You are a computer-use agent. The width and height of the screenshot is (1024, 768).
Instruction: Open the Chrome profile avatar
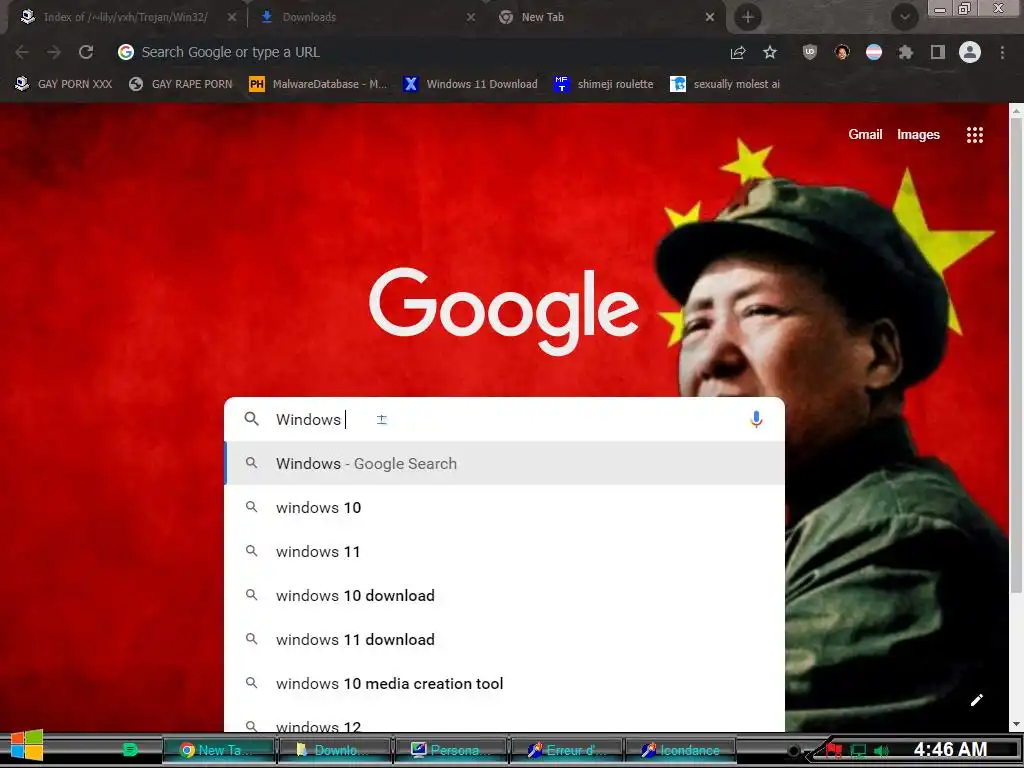pyautogui.click(x=970, y=52)
